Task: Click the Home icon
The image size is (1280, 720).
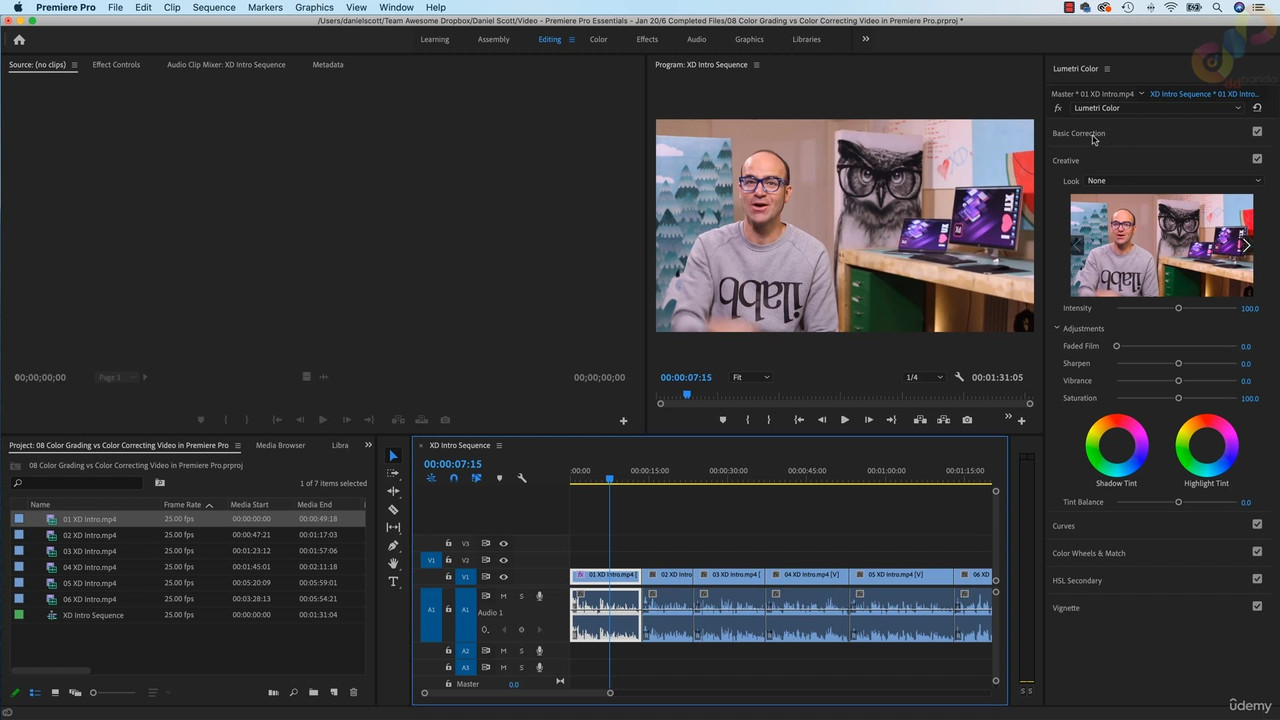Action: (x=19, y=40)
